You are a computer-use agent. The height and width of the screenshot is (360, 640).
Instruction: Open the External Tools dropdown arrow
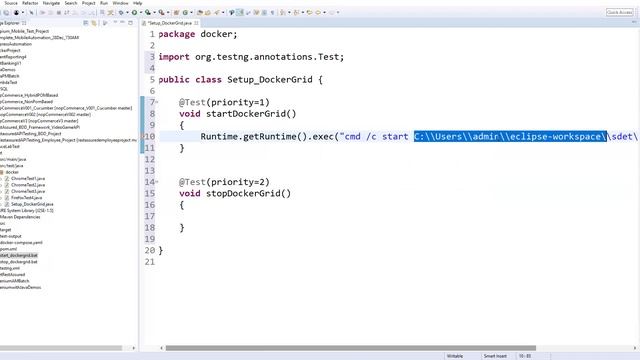click(x=168, y=13)
